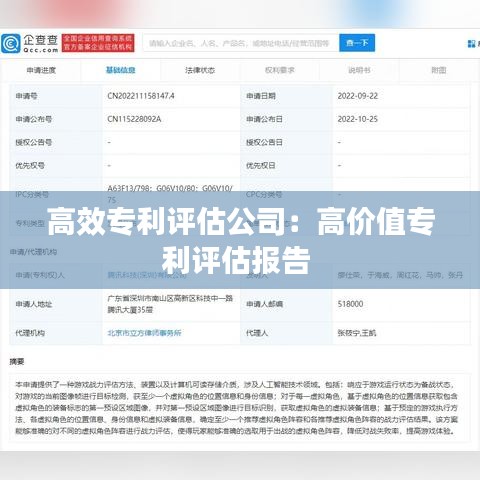Switch to the 说明书 tab

(359, 70)
